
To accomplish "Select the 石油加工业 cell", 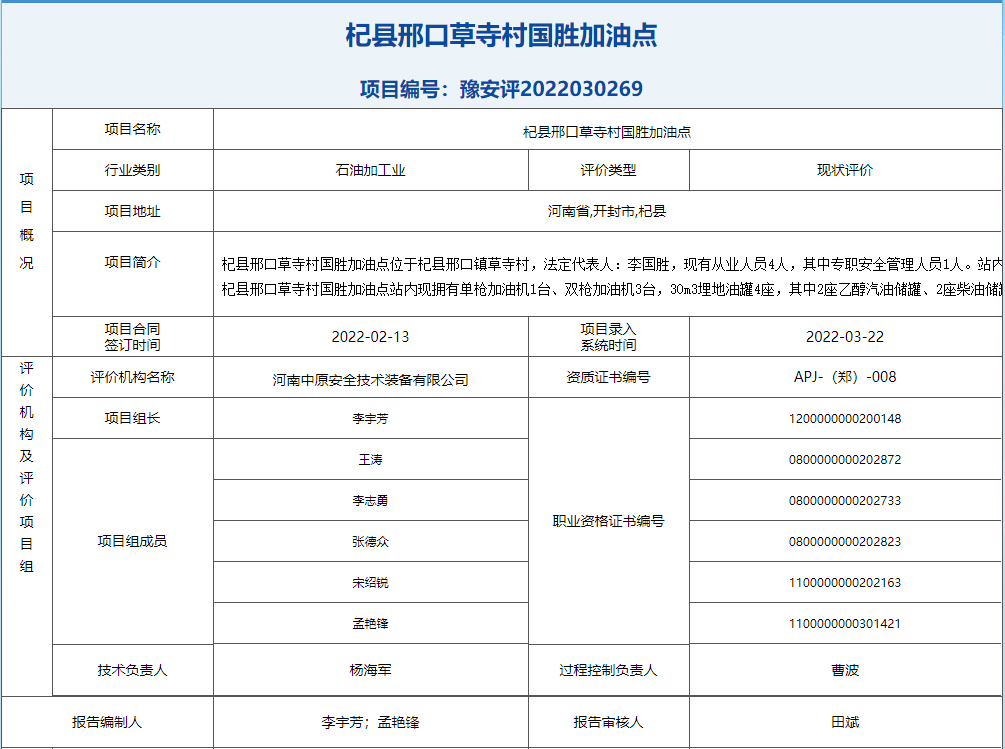I will (x=370, y=170).
